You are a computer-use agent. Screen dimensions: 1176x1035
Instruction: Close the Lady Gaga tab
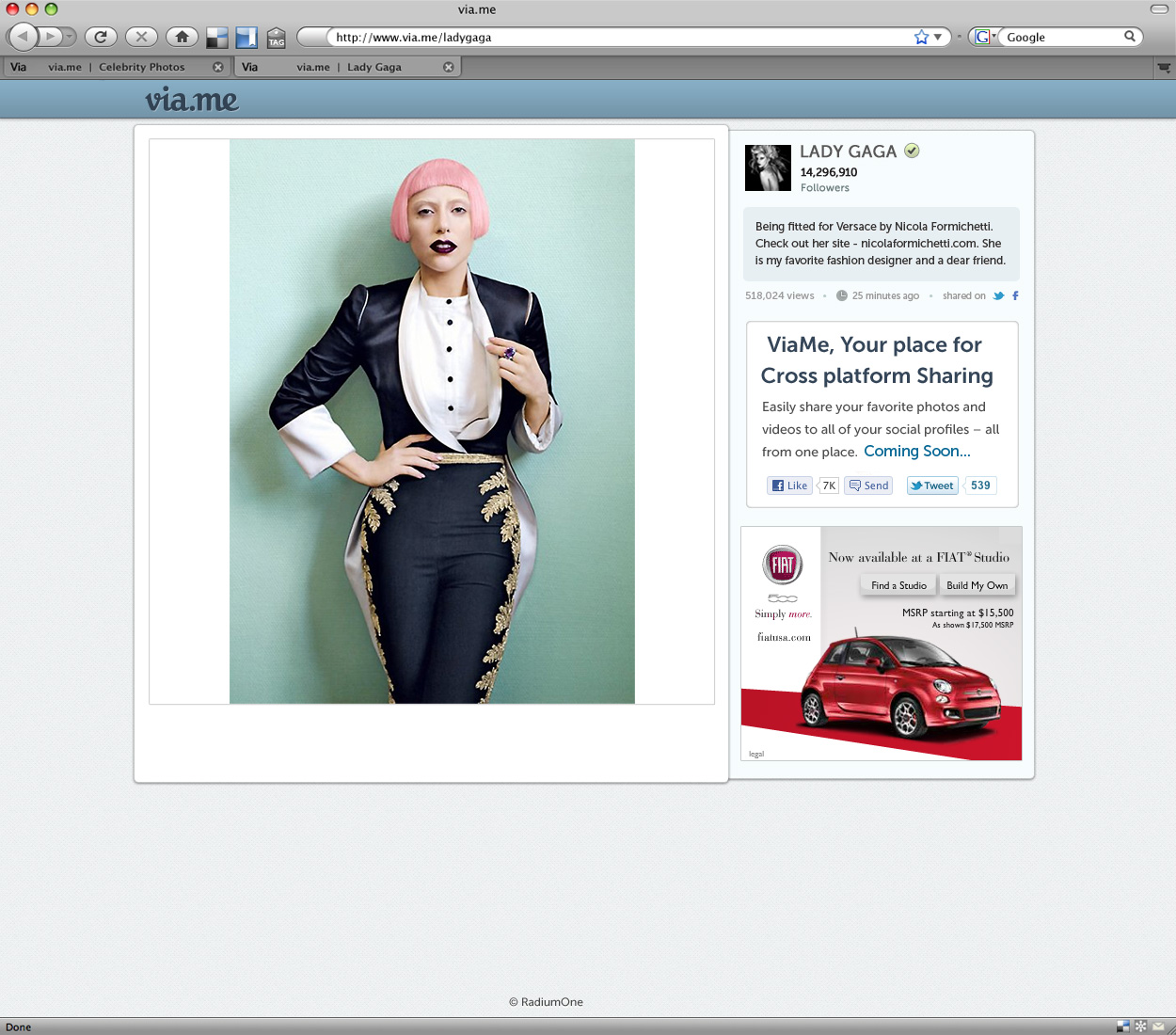click(x=448, y=67)
